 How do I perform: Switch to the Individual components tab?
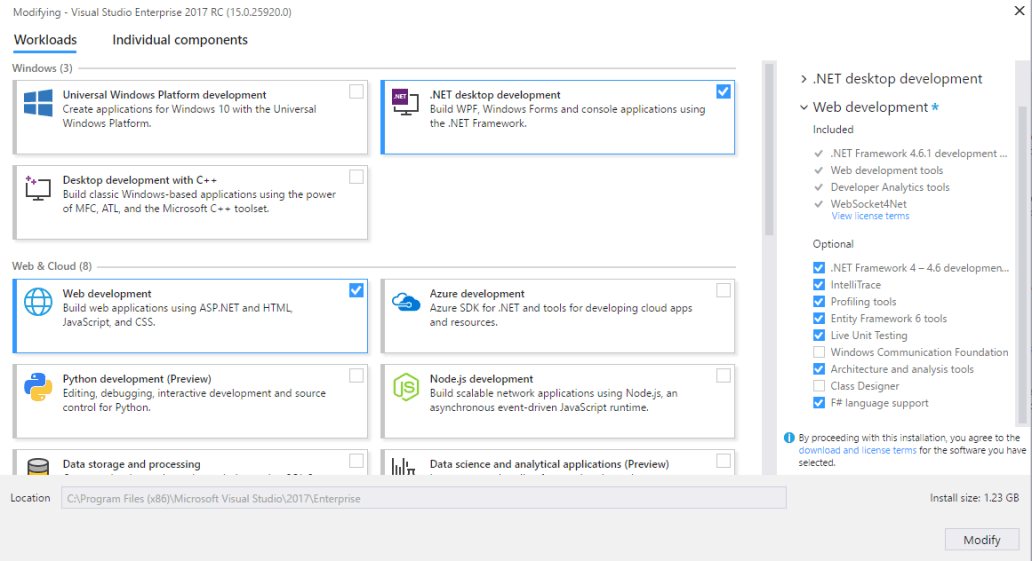(180, 40)
